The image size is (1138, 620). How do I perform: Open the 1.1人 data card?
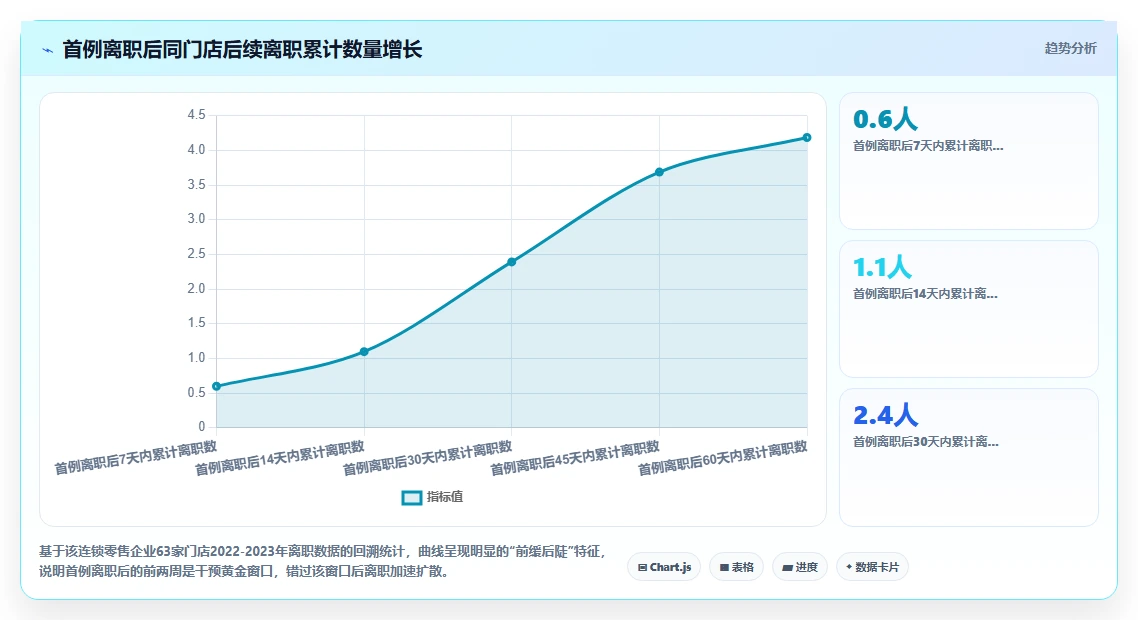[x=968, y=309]
